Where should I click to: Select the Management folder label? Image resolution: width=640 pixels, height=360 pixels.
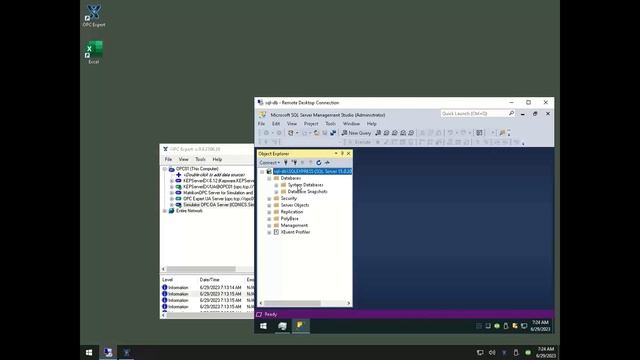294,225
